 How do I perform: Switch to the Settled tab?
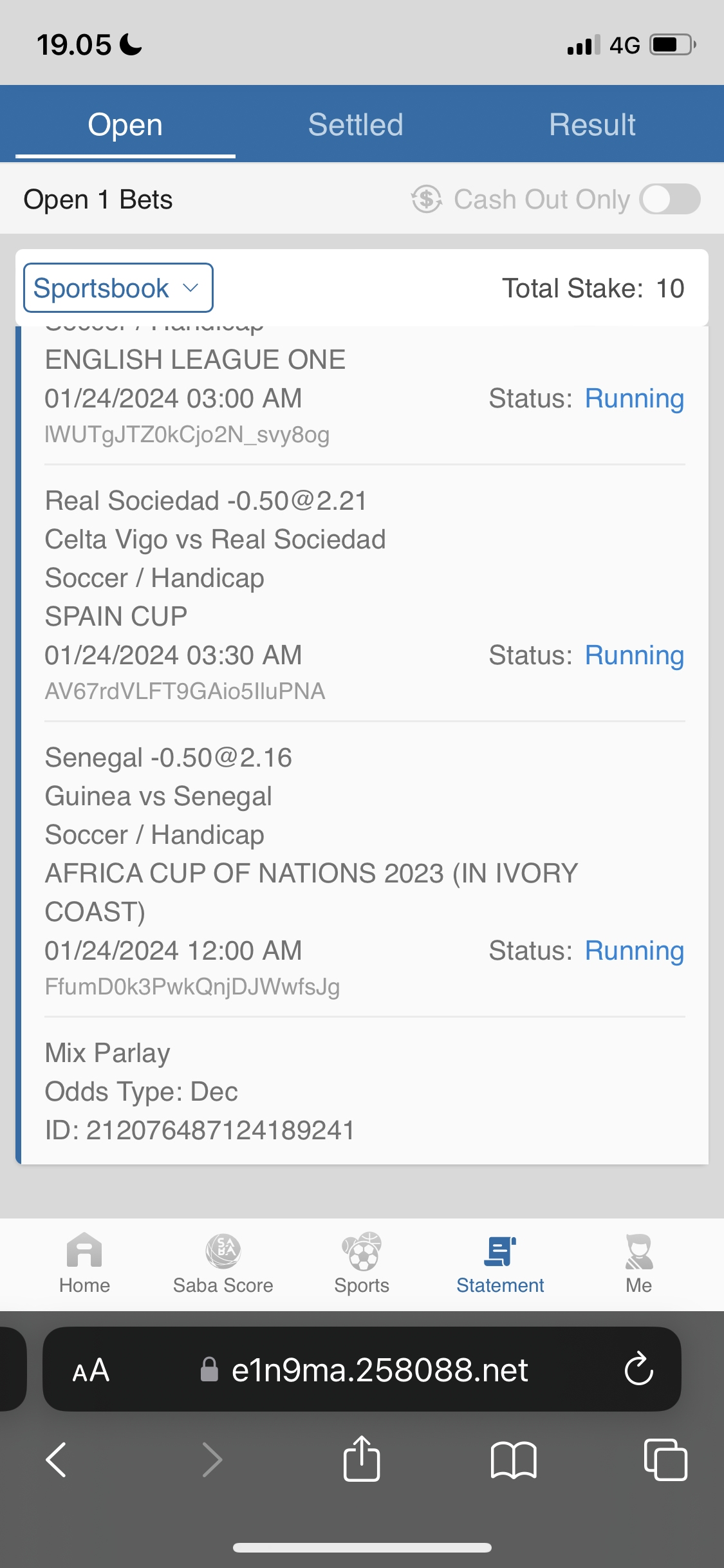355,124
